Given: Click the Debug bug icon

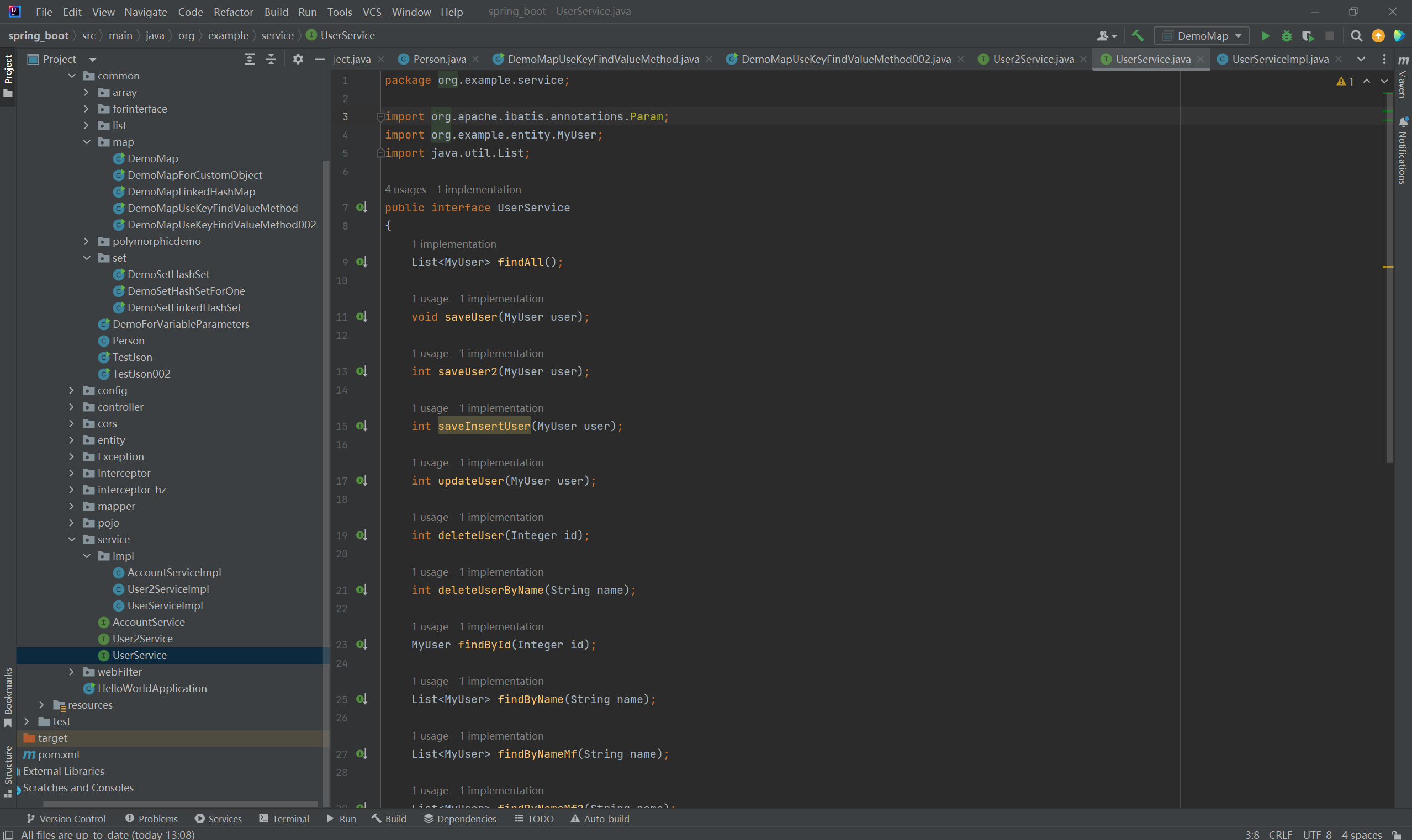Looking at the screenshot, I should pyautogui.click(x=1286, y=36).
